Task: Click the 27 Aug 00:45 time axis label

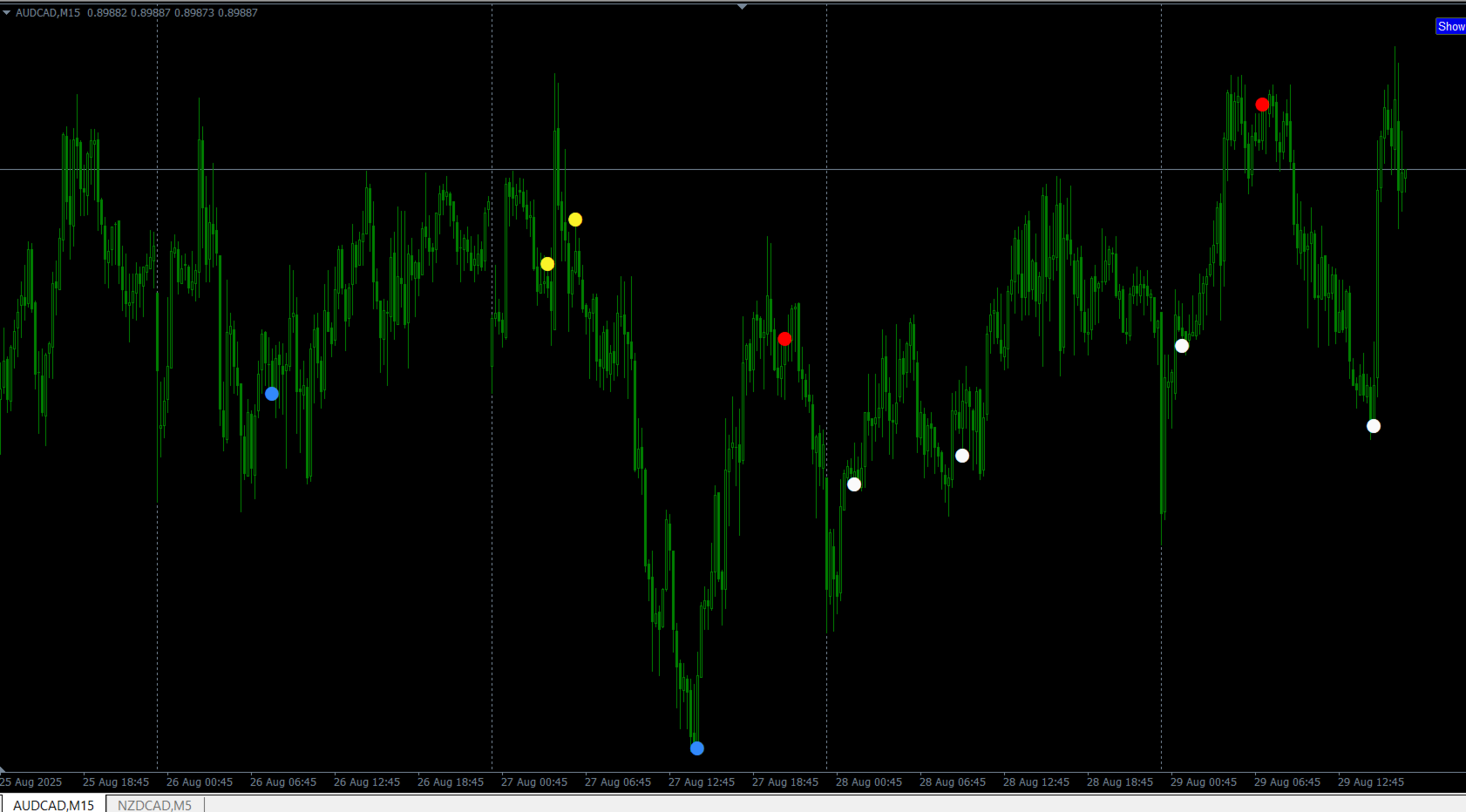Action: 534,782
